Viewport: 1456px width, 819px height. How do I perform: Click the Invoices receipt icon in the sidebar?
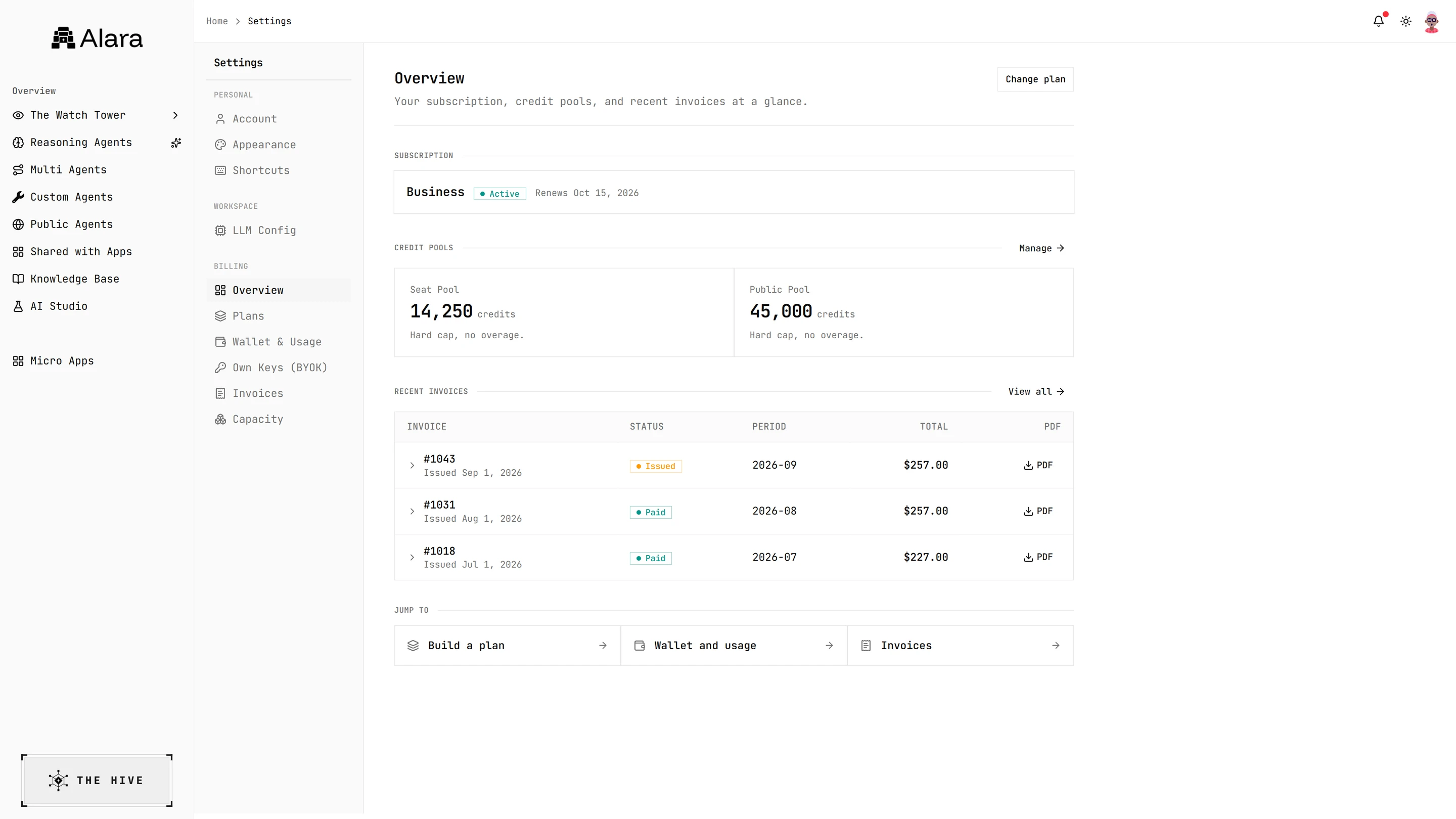[220, 393]
